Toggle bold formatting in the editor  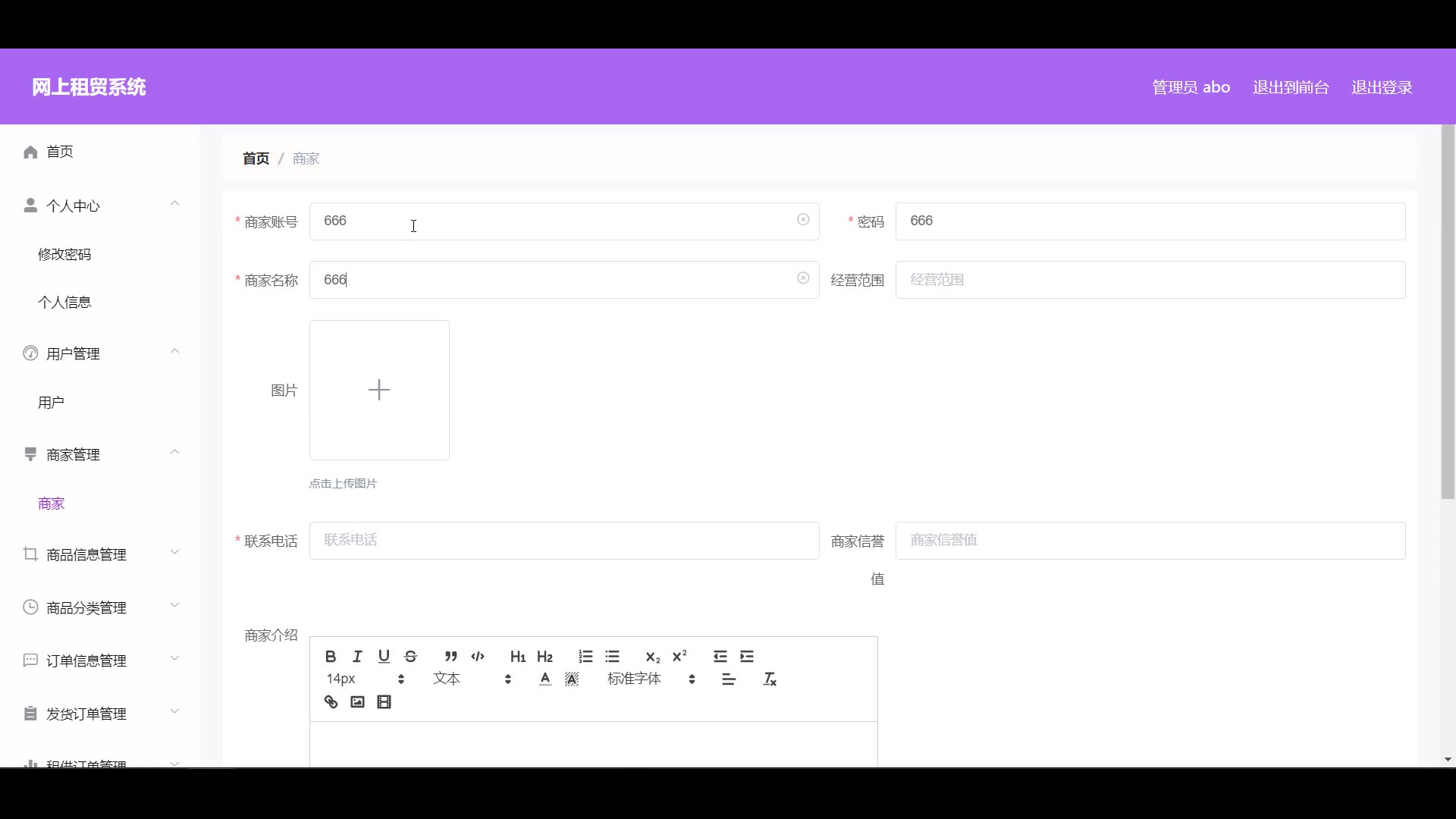pos(331,657)
